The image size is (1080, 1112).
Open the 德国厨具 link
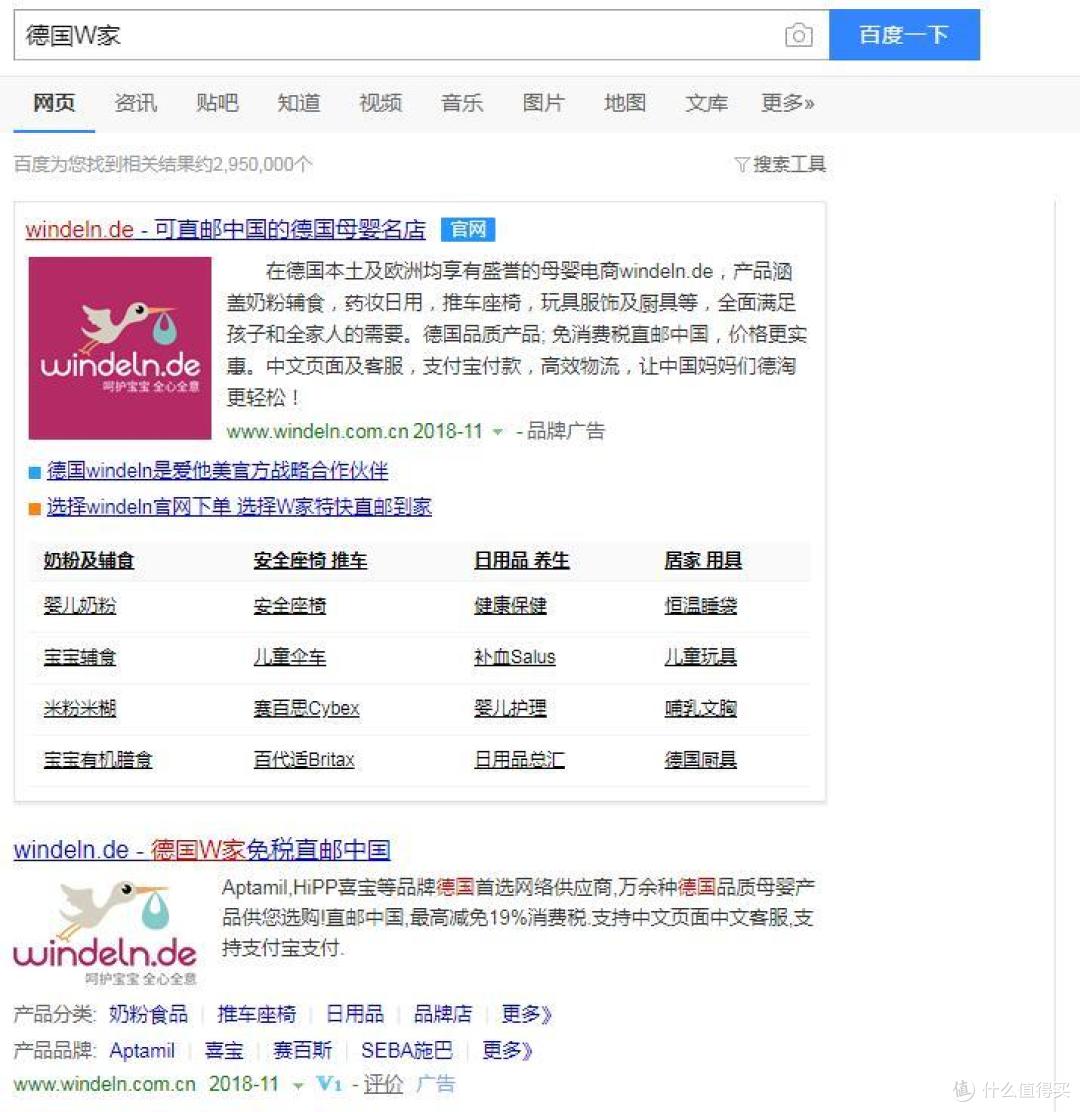pyautogui.click(x=701, y=760)
